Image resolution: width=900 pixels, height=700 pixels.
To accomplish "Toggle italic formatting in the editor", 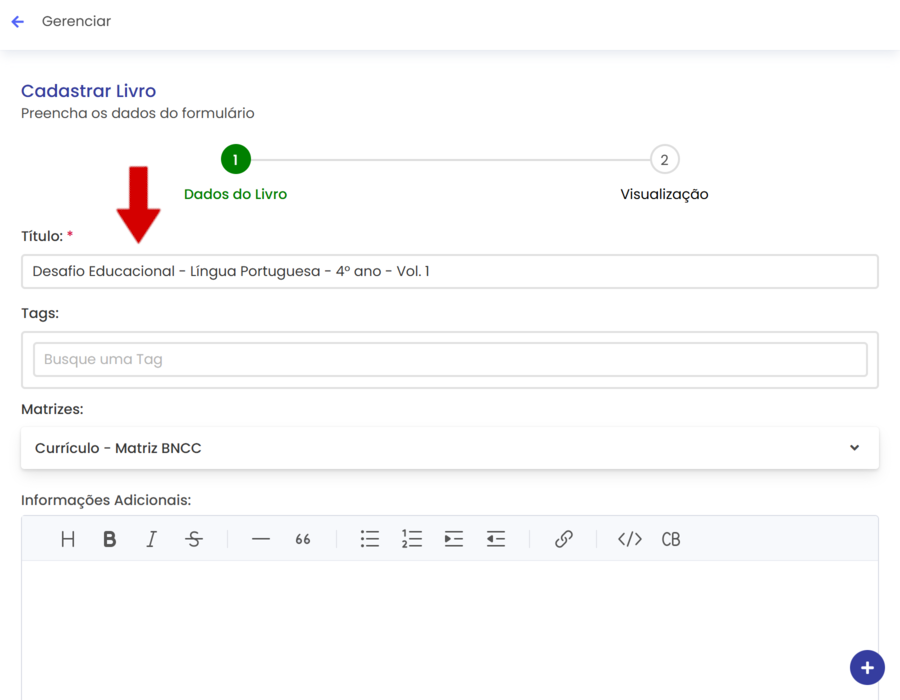I will click(152, 539).
